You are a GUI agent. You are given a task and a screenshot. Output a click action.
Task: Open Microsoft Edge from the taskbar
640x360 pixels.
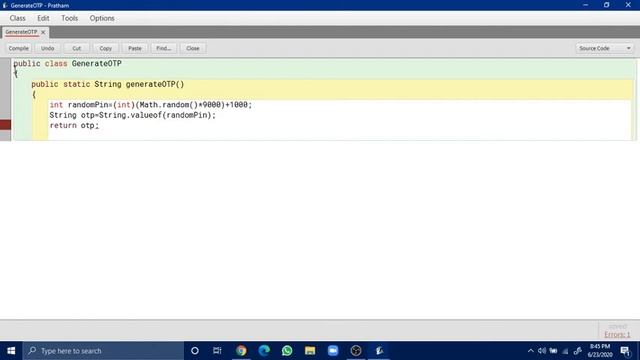264,351
